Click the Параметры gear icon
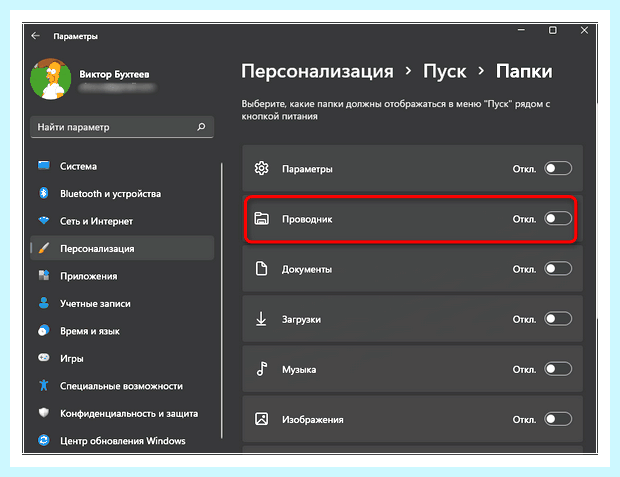The width and height of the screenshot is (620, 477). click(261, 168)
